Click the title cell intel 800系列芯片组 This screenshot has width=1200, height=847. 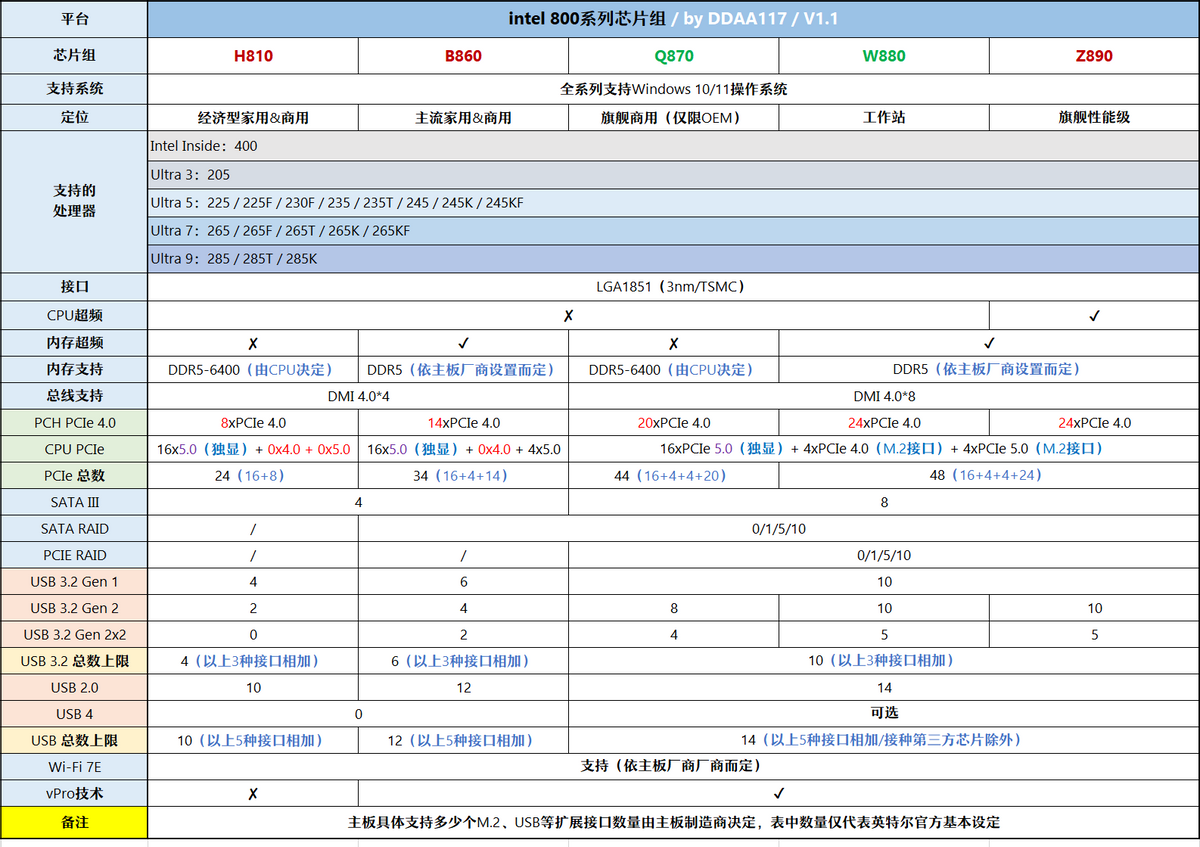point(674,19)
